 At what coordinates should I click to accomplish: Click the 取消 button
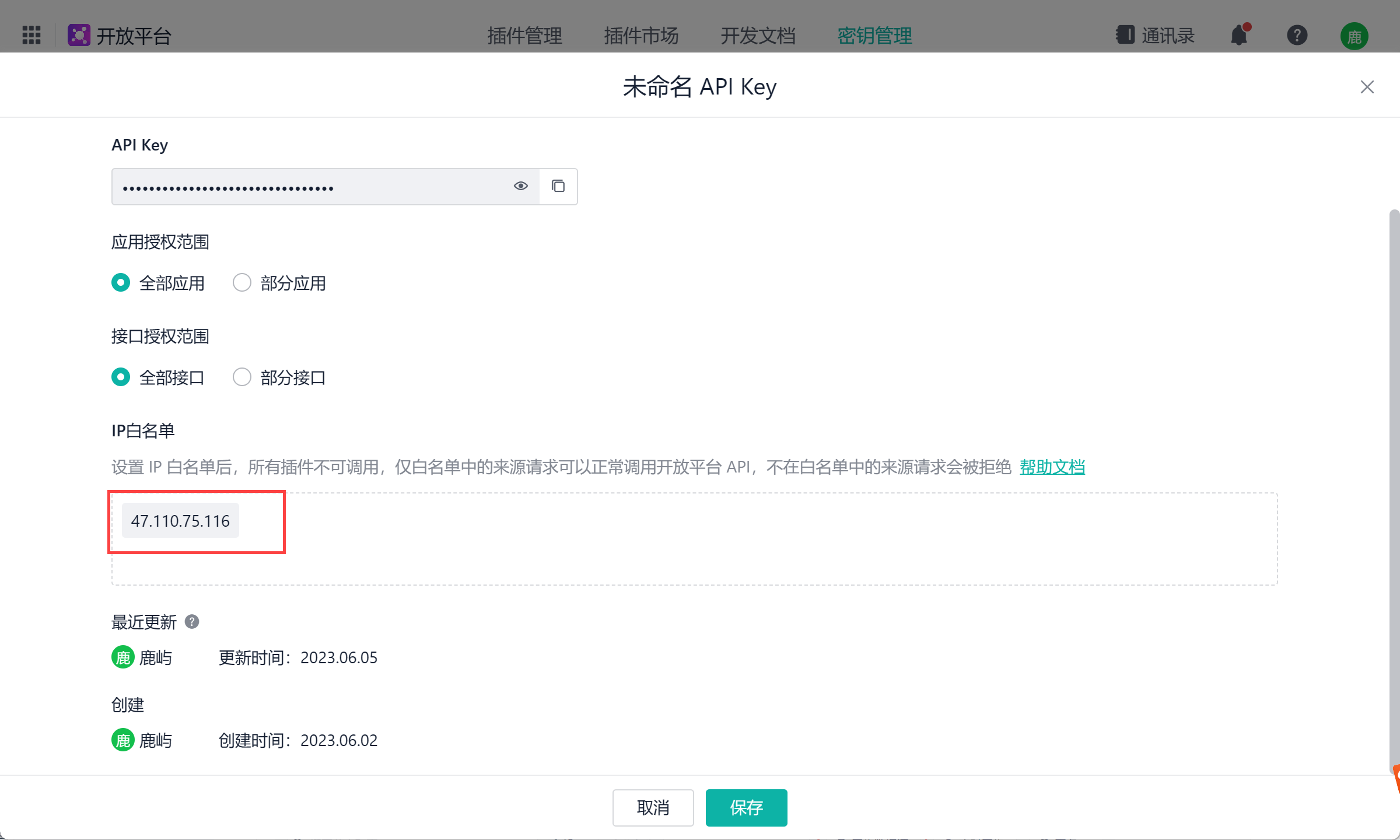(x=653, y=807)
